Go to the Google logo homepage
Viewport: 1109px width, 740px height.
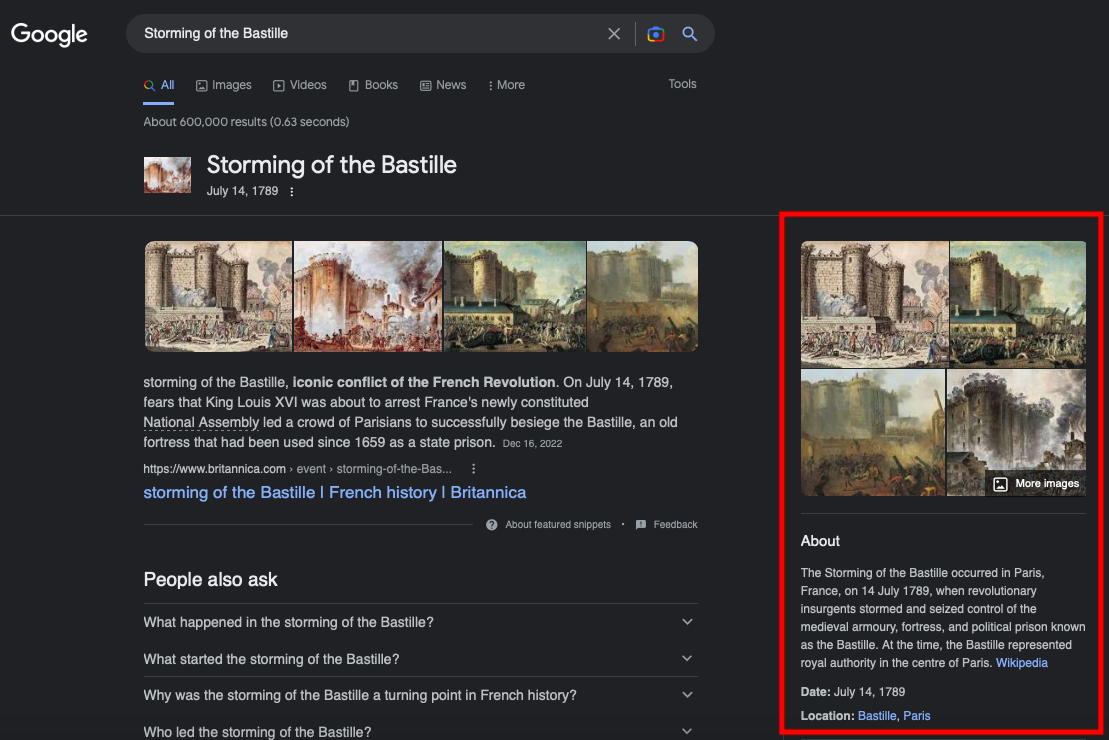49,33
